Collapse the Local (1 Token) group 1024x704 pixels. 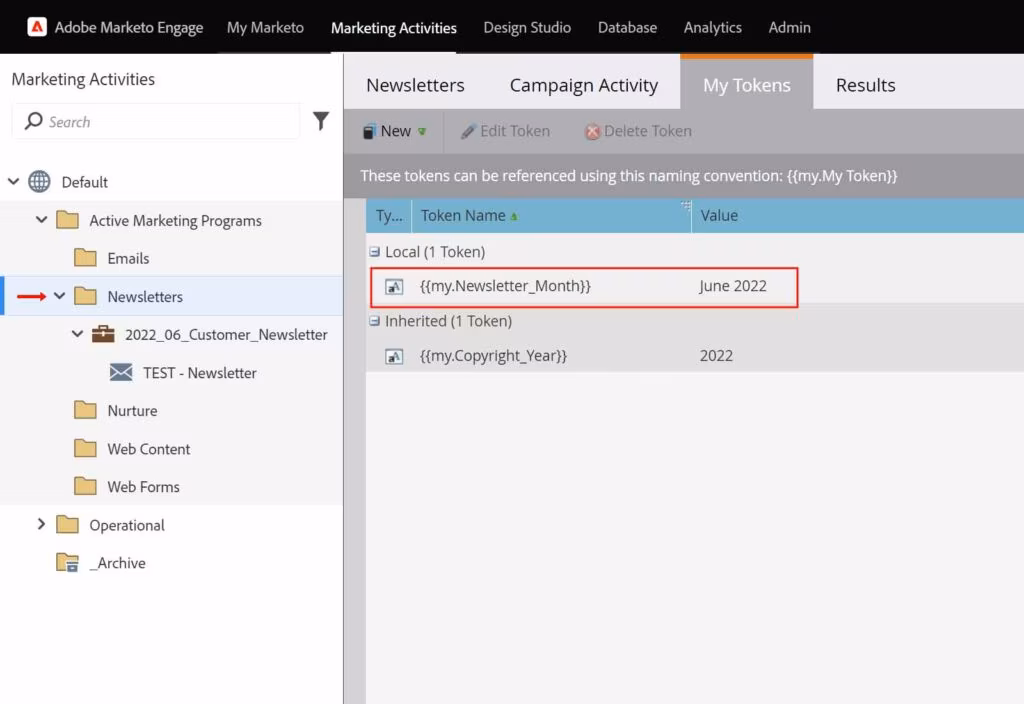pos(375,252)
